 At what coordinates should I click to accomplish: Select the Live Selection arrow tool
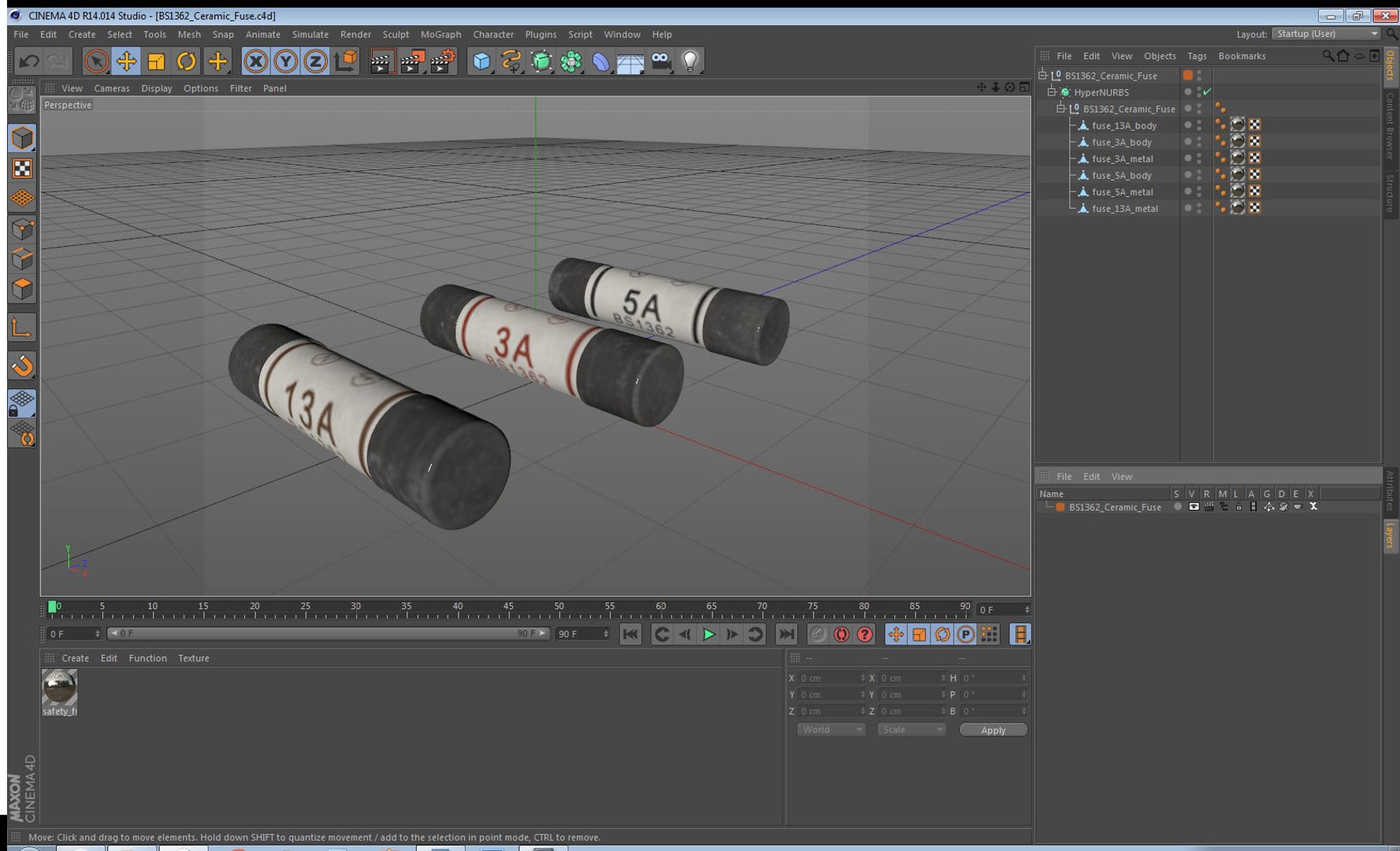coord(96,61)
